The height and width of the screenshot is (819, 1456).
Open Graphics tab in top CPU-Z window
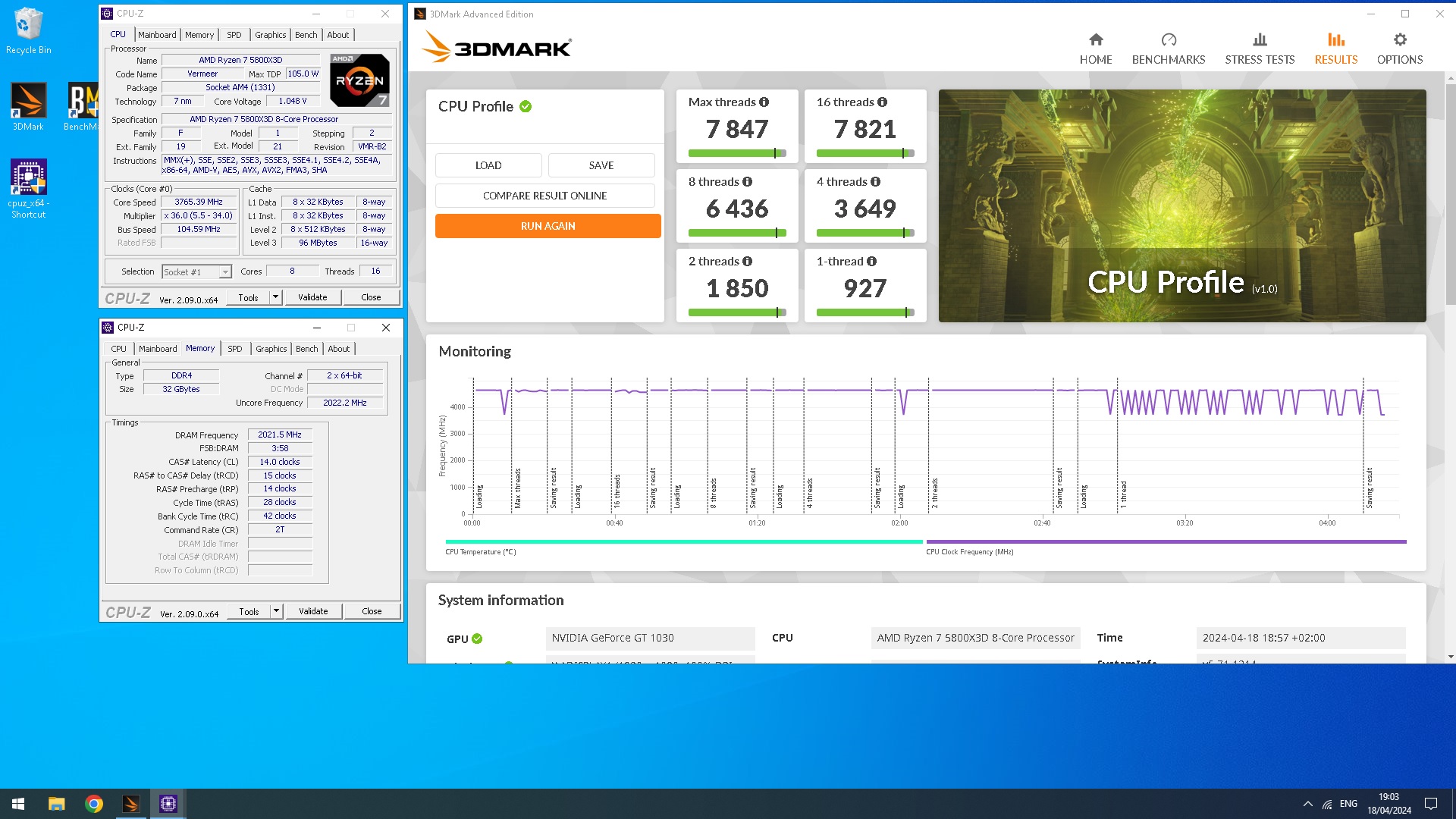271,35
